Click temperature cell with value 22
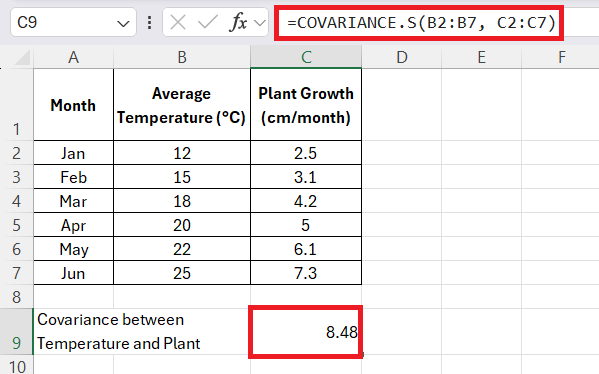599x374 pixels. 182,249
